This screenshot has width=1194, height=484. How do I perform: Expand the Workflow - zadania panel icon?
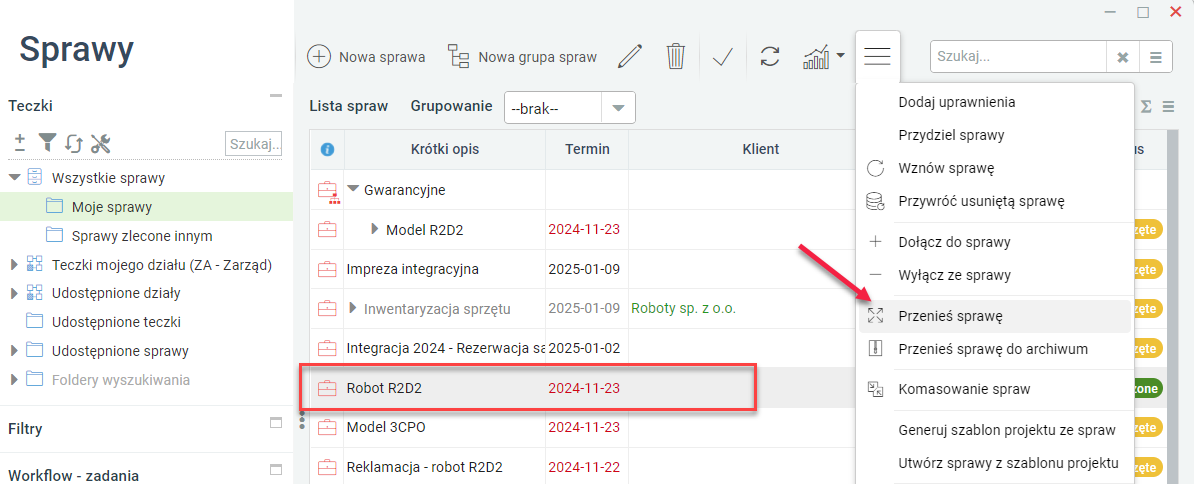tap(276, 470)
